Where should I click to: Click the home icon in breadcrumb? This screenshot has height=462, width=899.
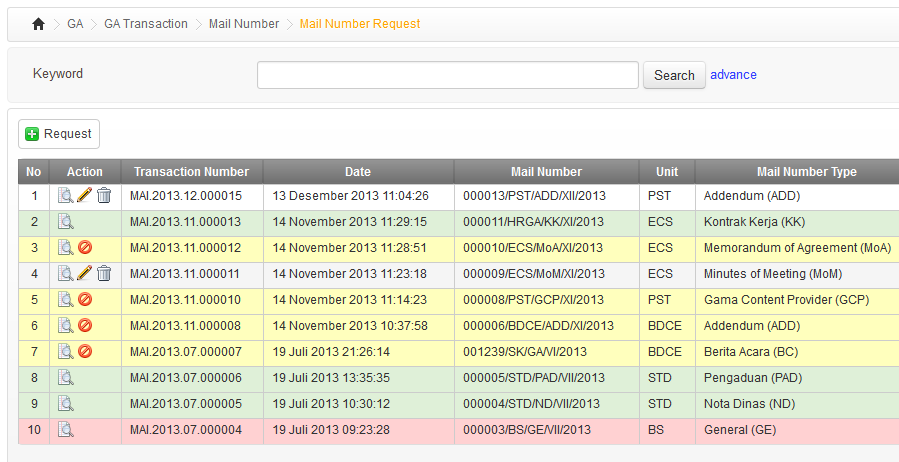point(38,24)
